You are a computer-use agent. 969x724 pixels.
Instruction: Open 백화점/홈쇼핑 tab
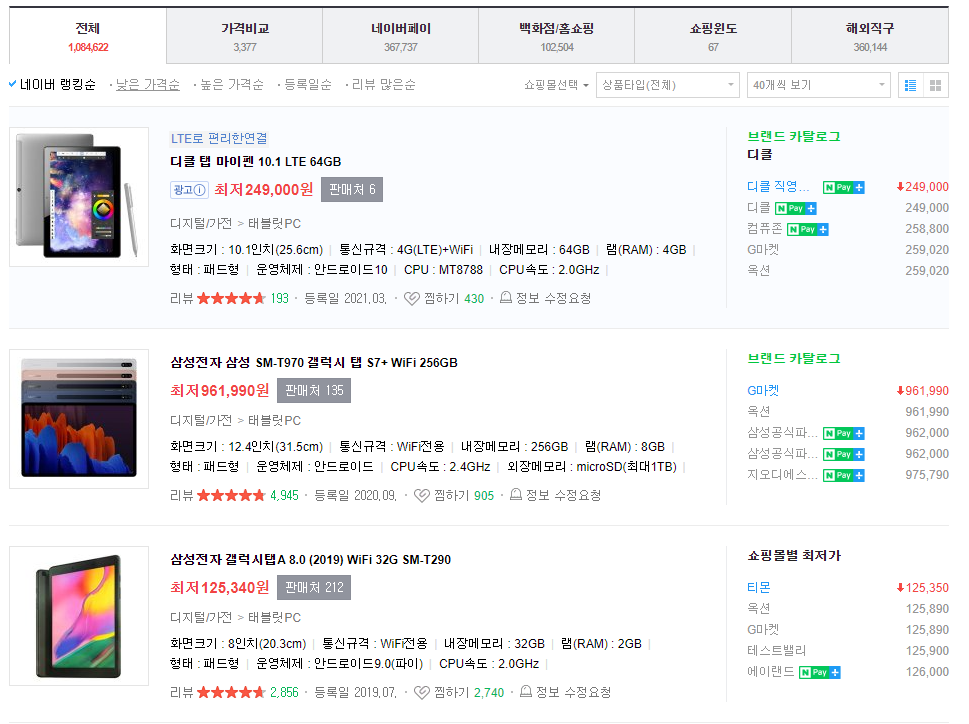(557, 36)
